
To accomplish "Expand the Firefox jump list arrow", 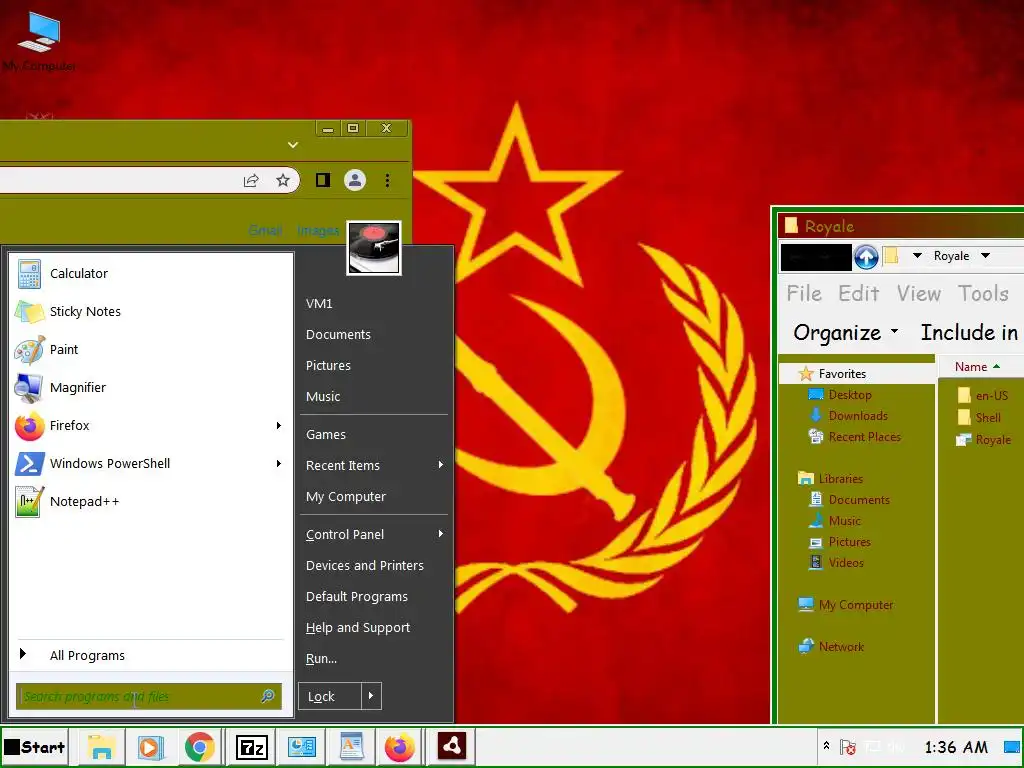I will [x=279, y=426].
